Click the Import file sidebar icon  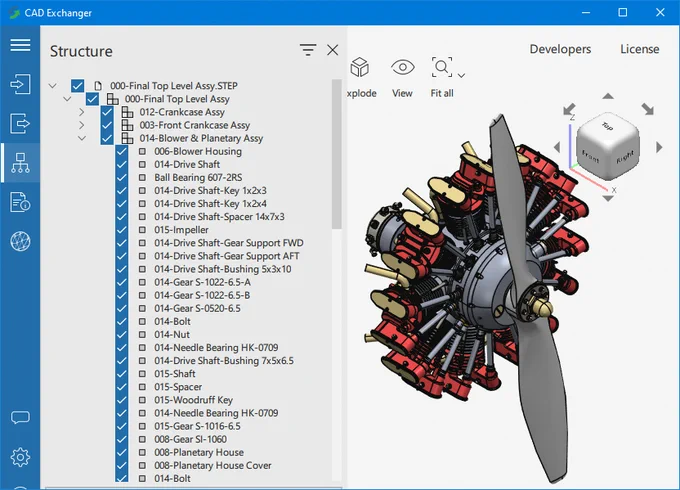pos(20,84)
